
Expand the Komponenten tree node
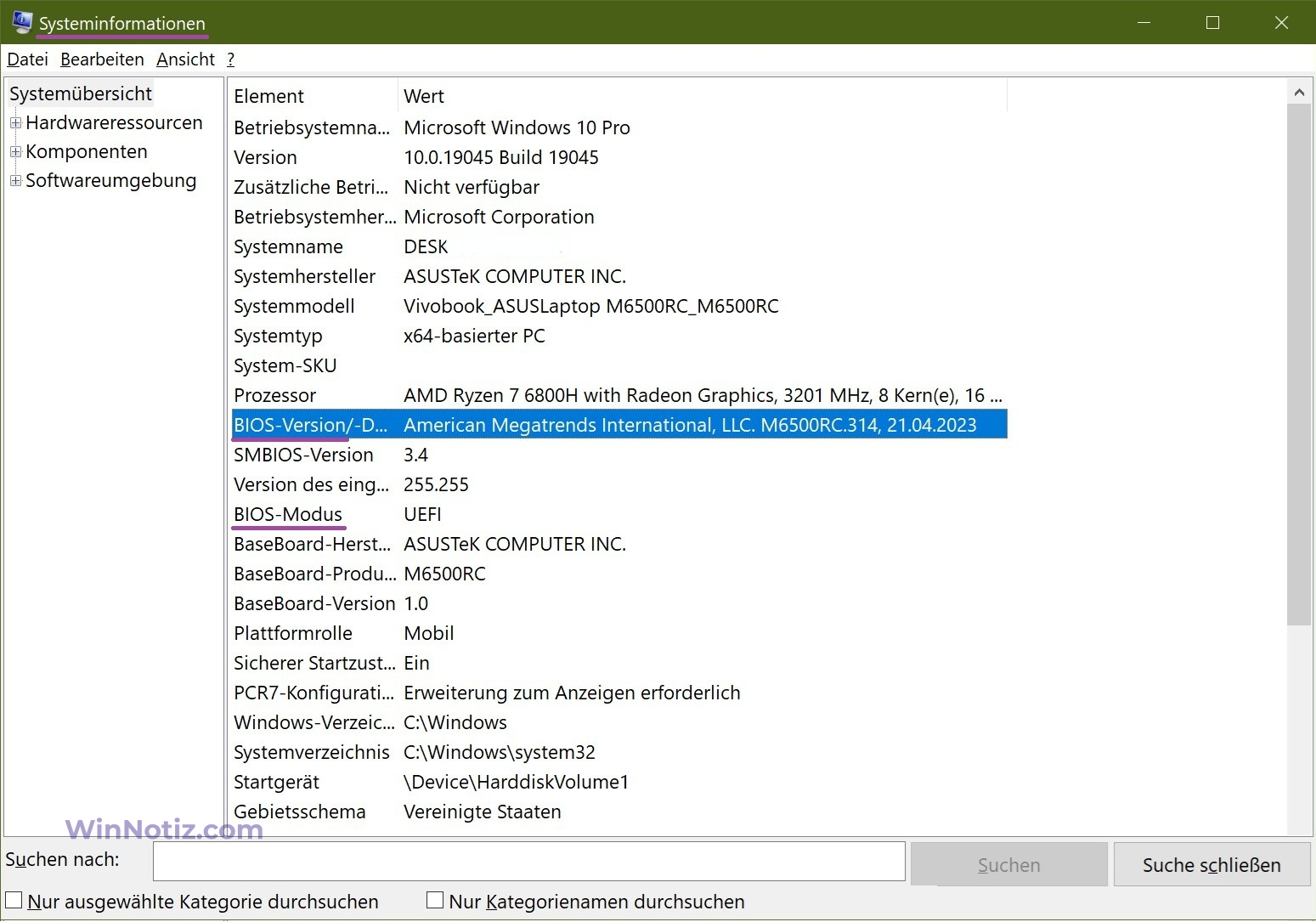(x=15, y=152)
